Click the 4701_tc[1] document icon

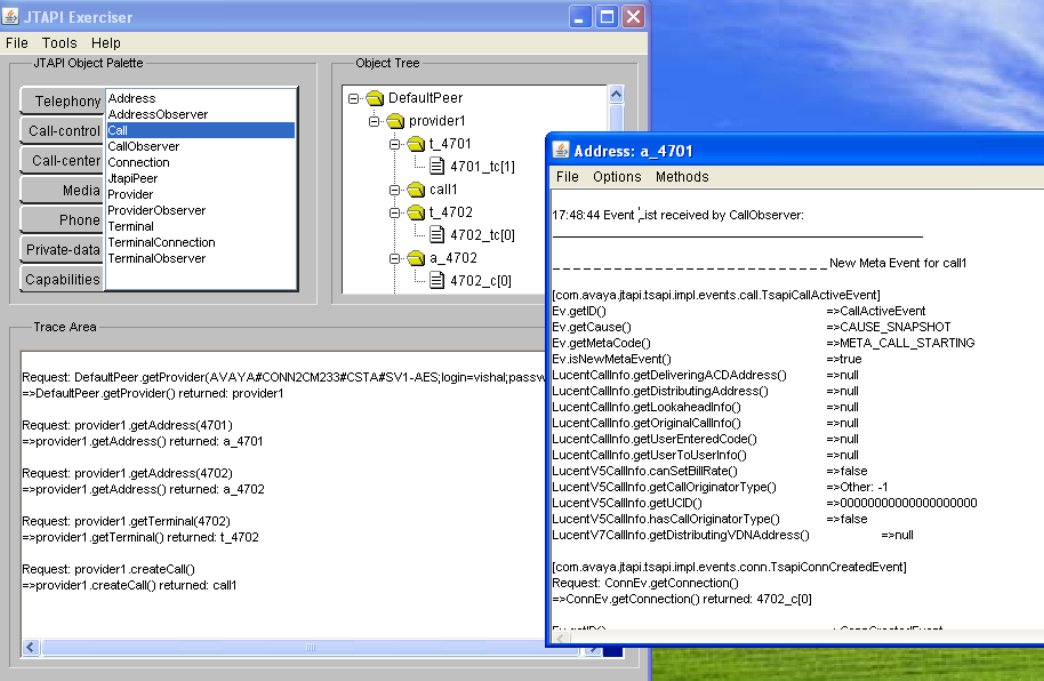click(x=437, y=166)
